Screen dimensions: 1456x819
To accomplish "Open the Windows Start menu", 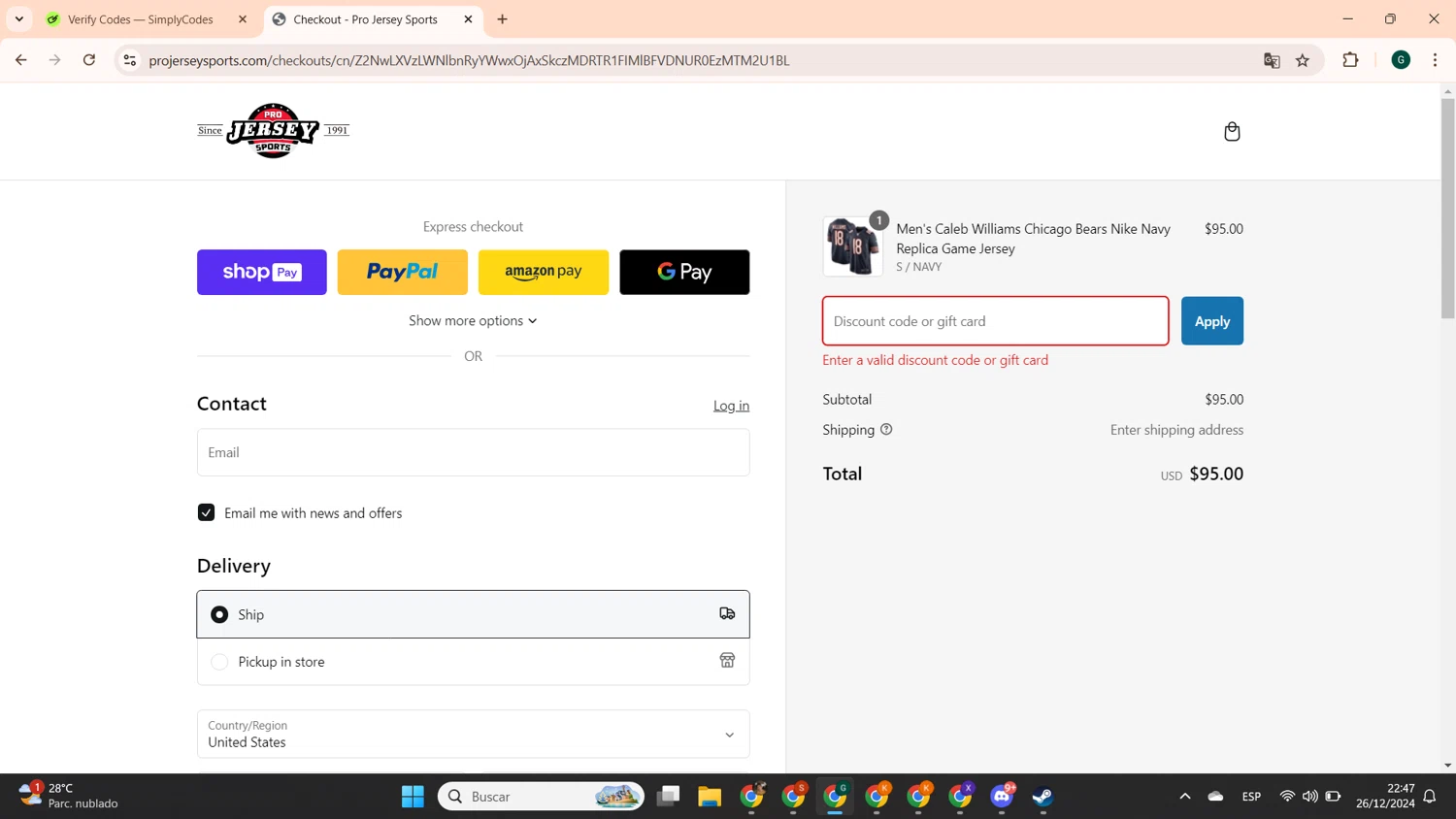I will pyautogui.click(x=413, y=797).
